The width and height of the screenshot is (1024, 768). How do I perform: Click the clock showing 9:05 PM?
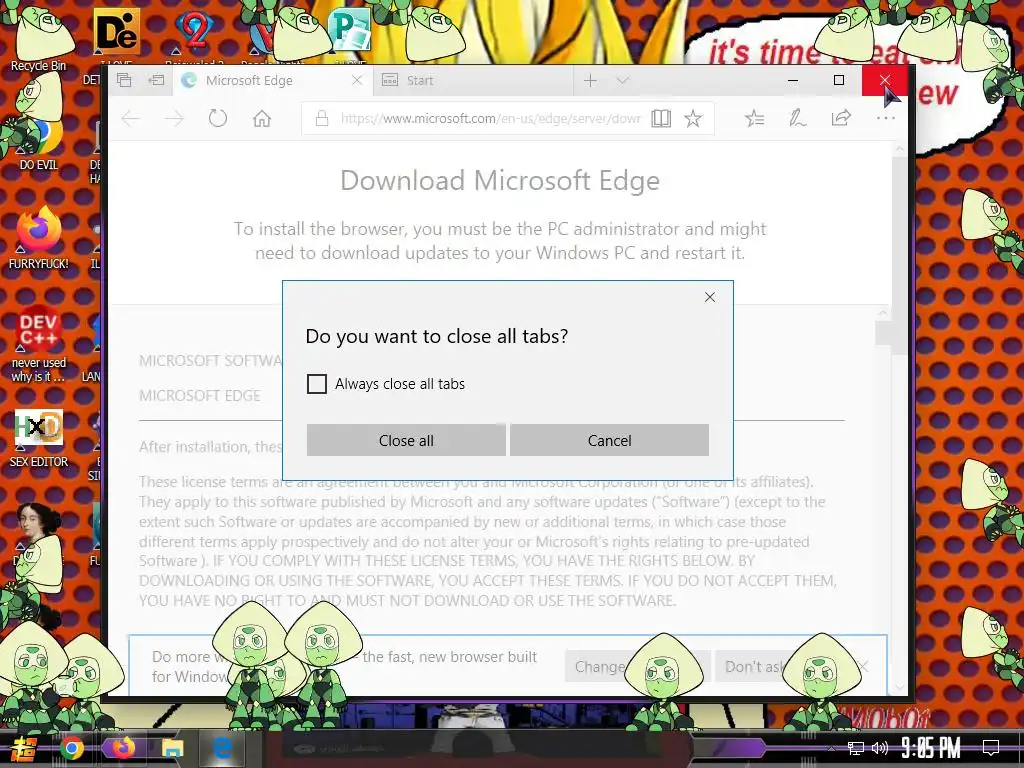click(931, 748)
